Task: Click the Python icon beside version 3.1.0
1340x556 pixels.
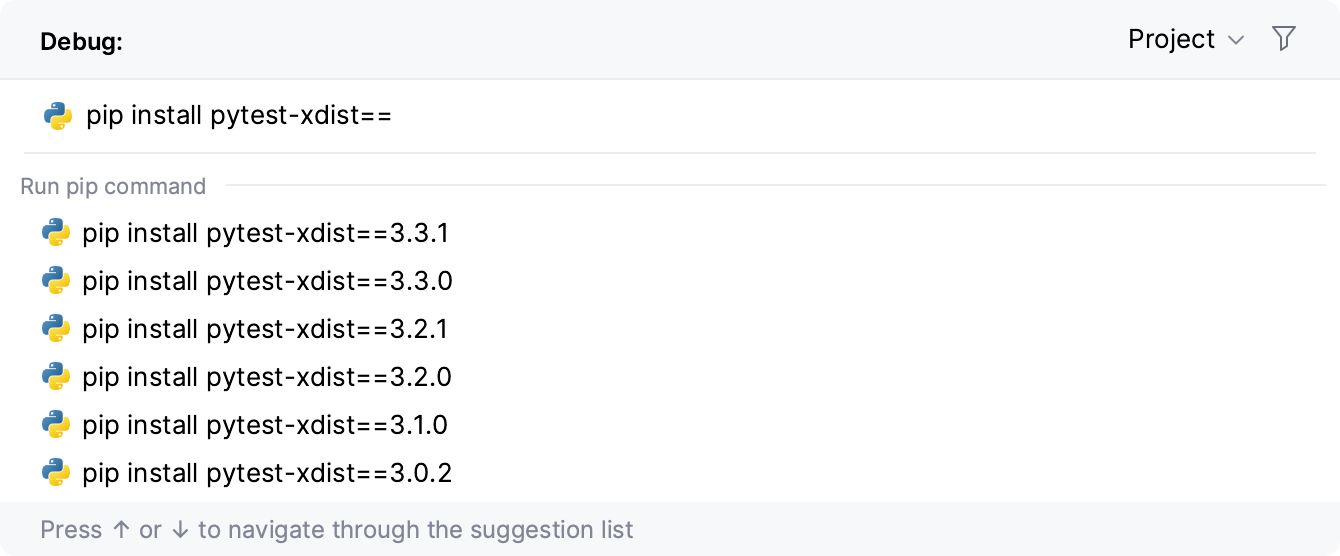Action: click(56, 425)
